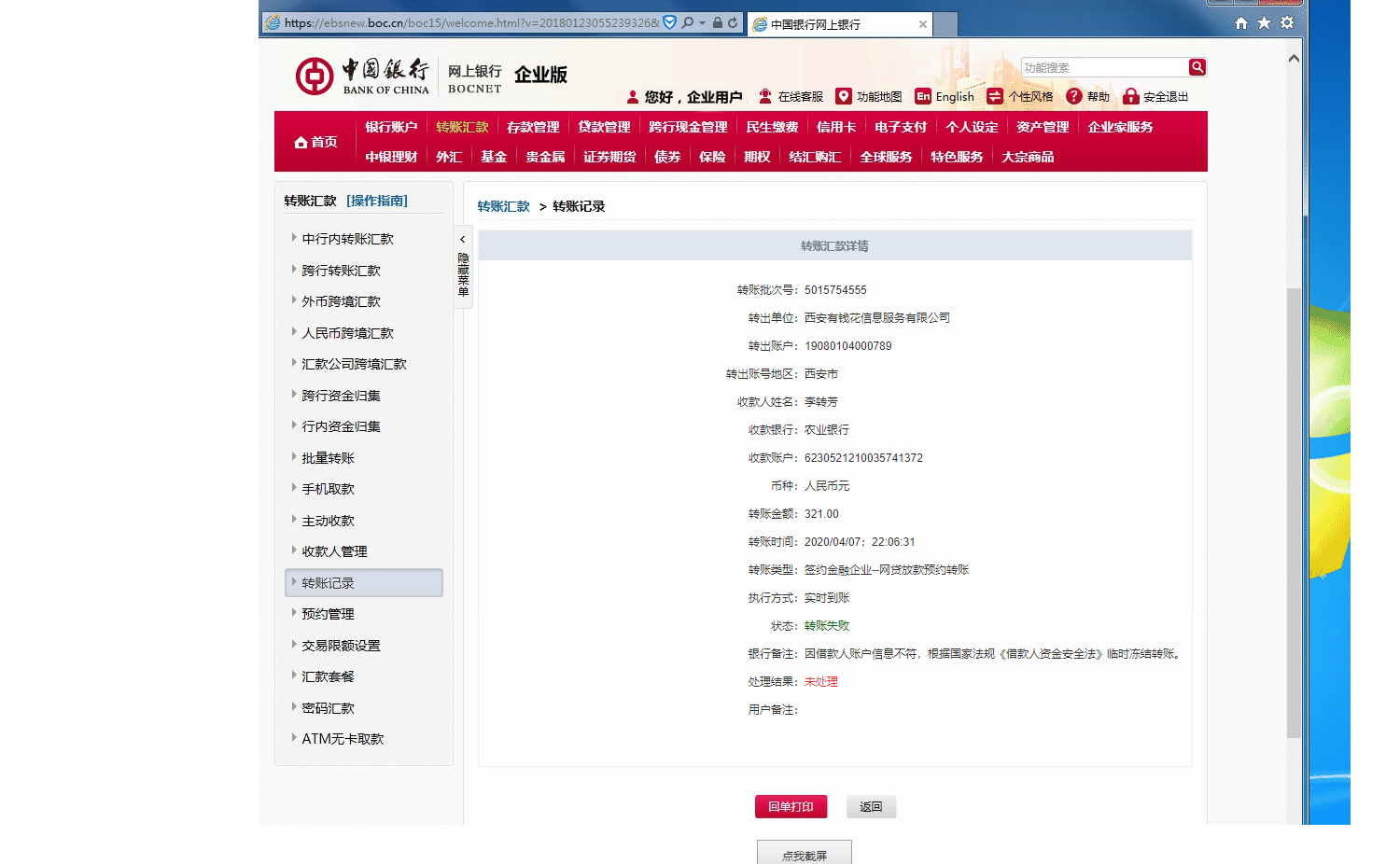The image size is (1400, 864).
Task: Expand 手机取款 menu item
Action: (x=328, y=489)
